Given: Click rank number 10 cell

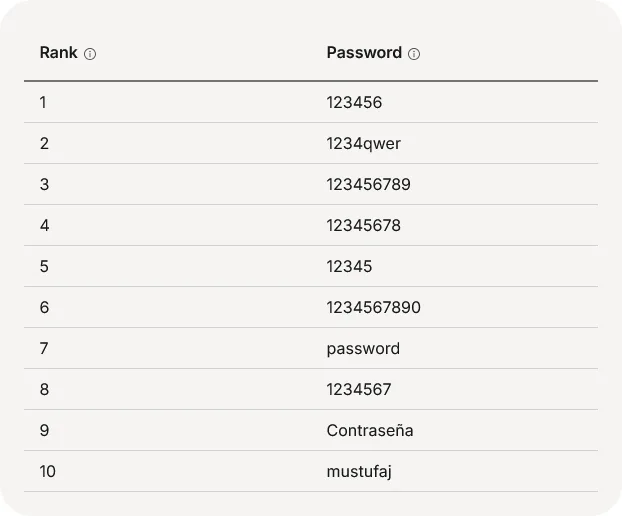Looking at the screenshot, I should click(x=48, y=471).
